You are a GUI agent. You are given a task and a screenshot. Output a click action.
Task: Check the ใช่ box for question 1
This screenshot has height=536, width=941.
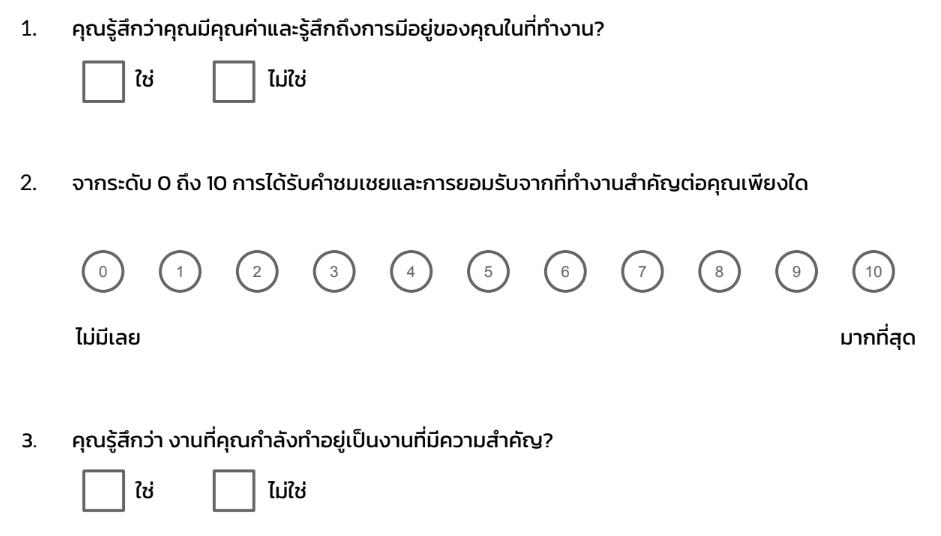(103, 82)
